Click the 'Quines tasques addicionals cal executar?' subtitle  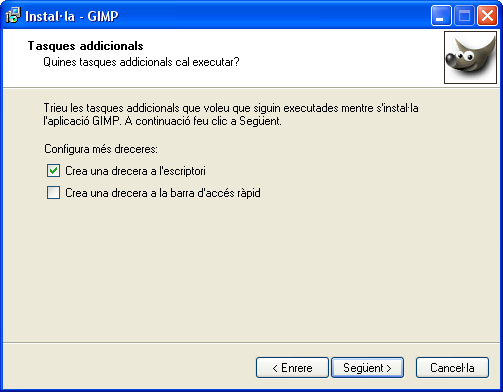coord(141,62)
